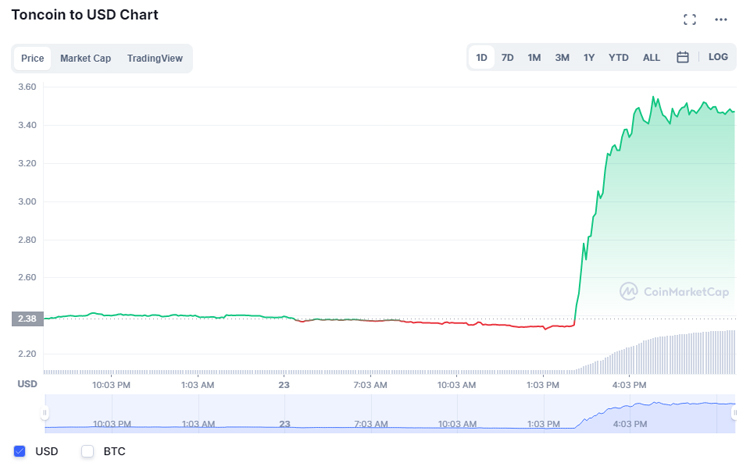Check the BTC currency checkbox
Viewport: 750px width, 470px height.
pos(88,451)
